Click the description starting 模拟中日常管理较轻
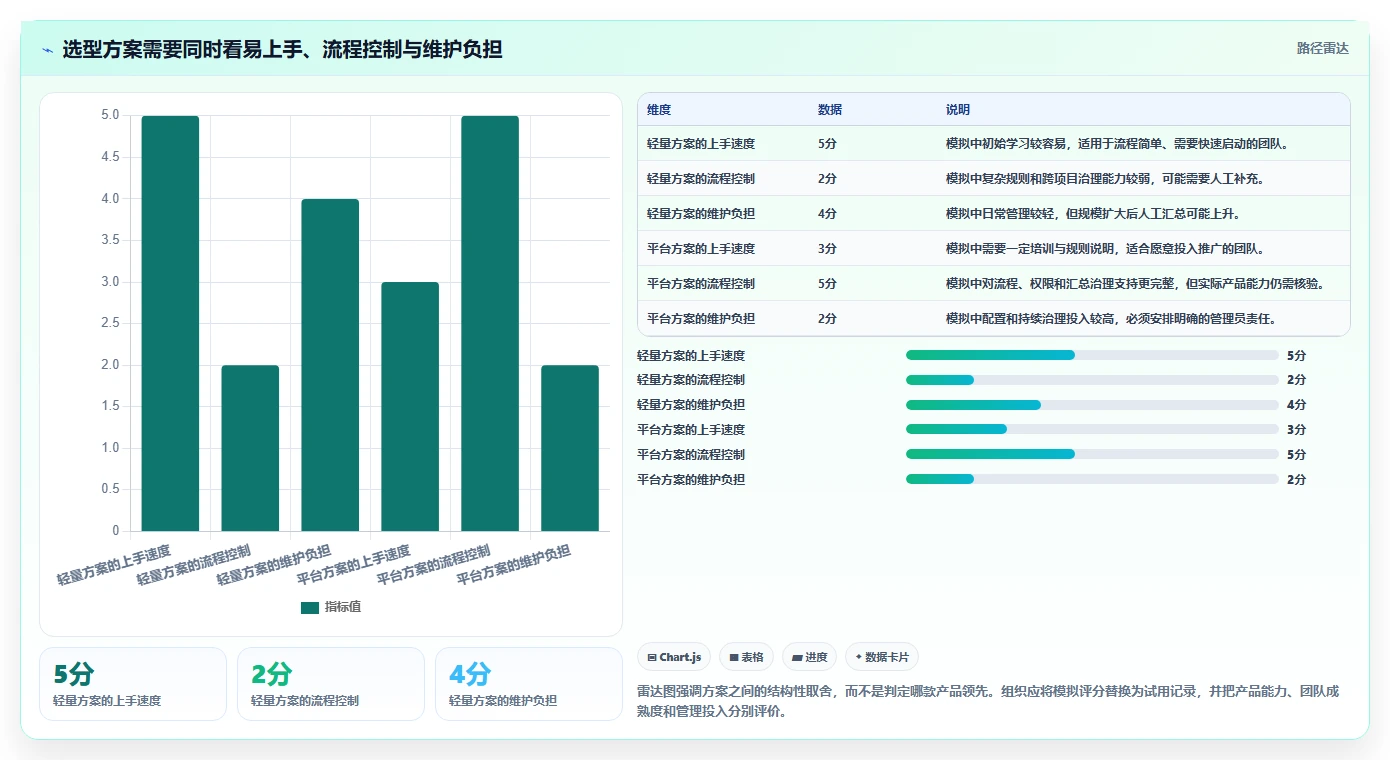This screenshot has height=760, width=1390. pos(1093,214)
